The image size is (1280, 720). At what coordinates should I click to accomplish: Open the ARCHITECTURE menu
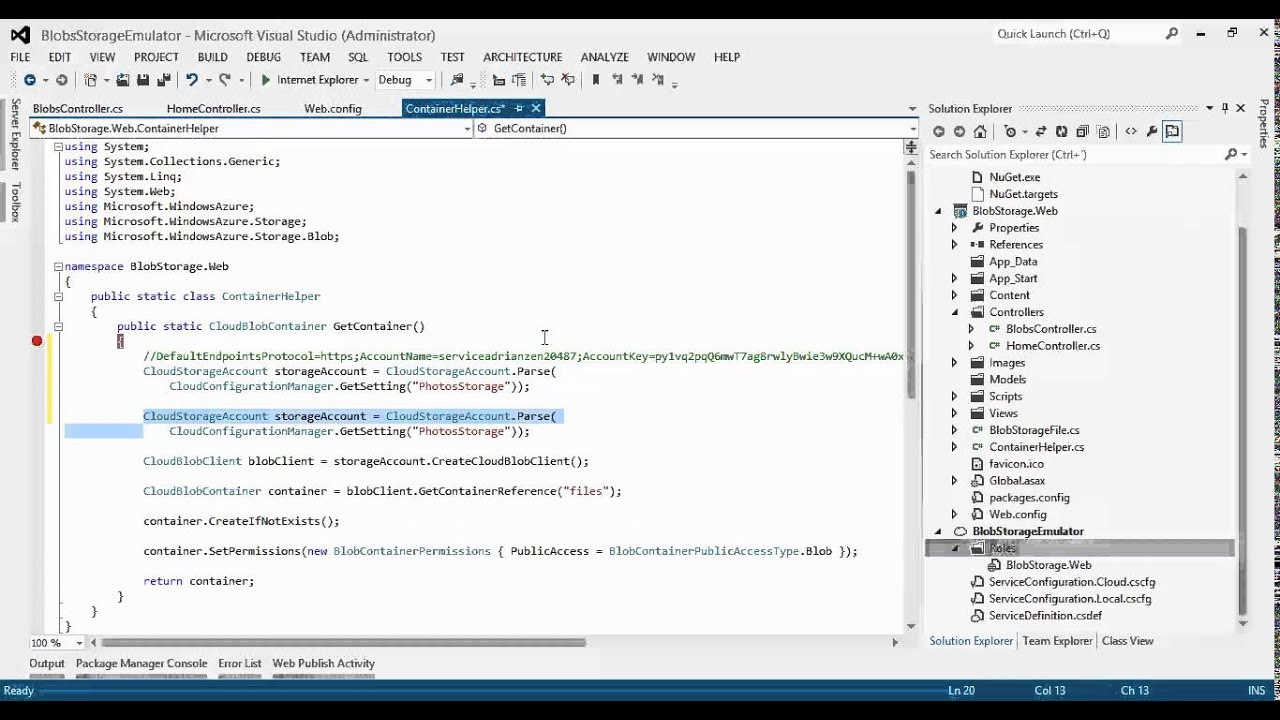(522, 57)
